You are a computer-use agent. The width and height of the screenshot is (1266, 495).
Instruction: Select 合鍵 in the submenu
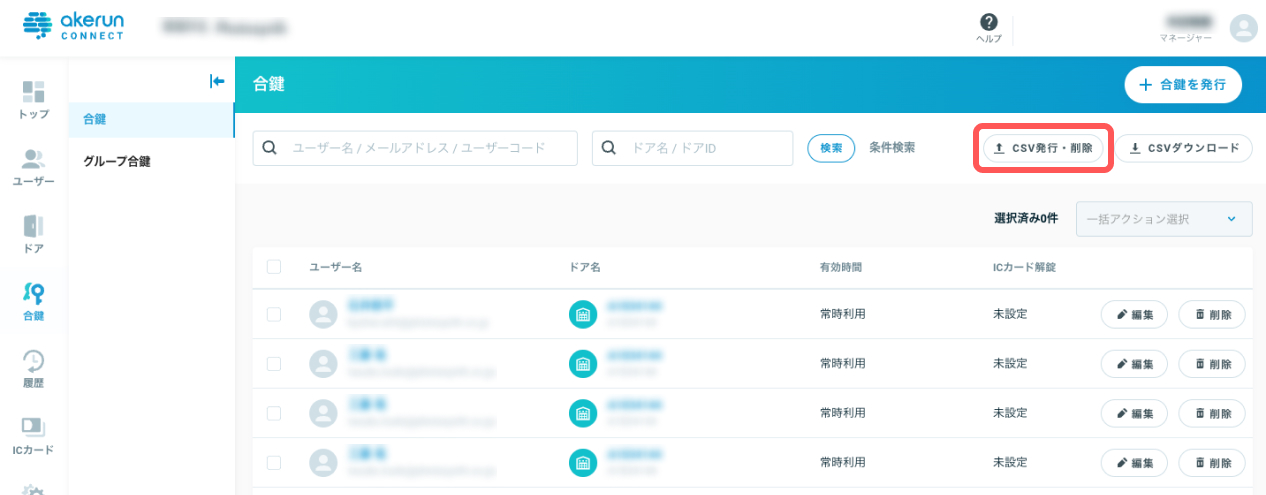click(x=151, y=119)
